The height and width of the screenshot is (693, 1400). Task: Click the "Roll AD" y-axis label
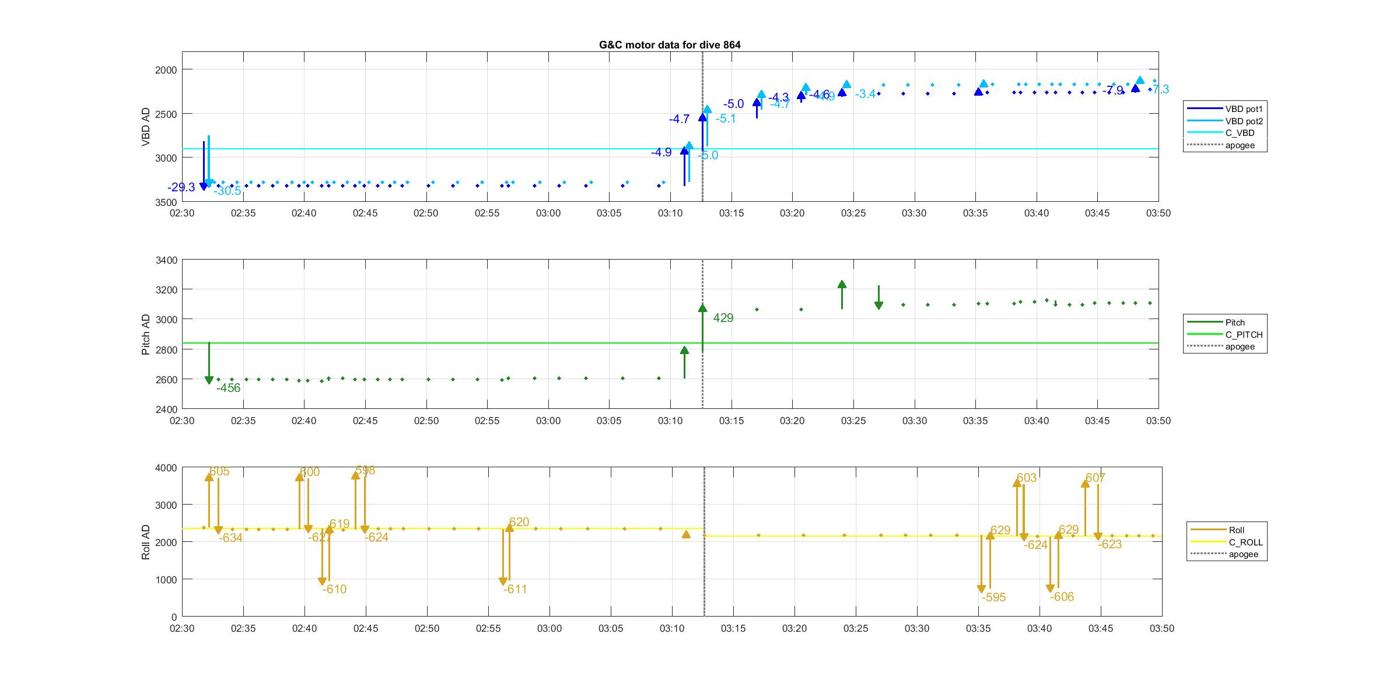click(146, 541)
